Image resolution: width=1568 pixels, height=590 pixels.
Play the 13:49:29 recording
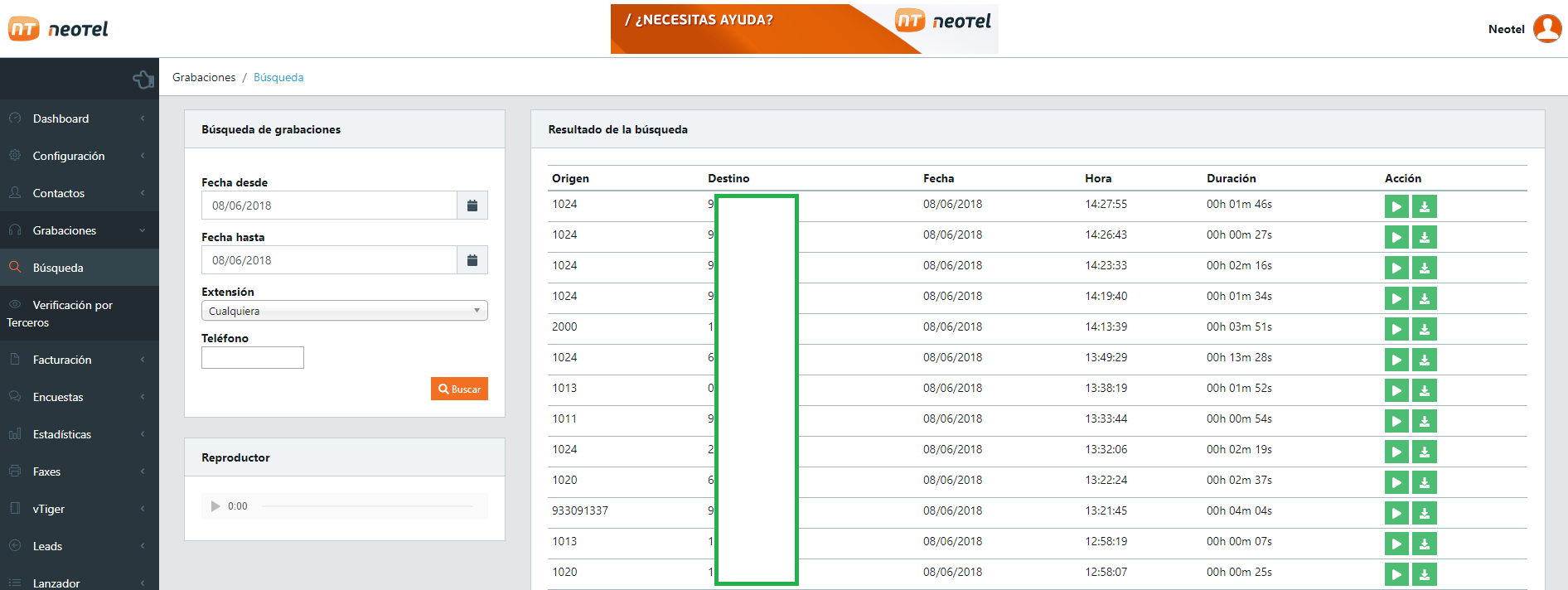pyautogui.click(x=1396, y=360)
